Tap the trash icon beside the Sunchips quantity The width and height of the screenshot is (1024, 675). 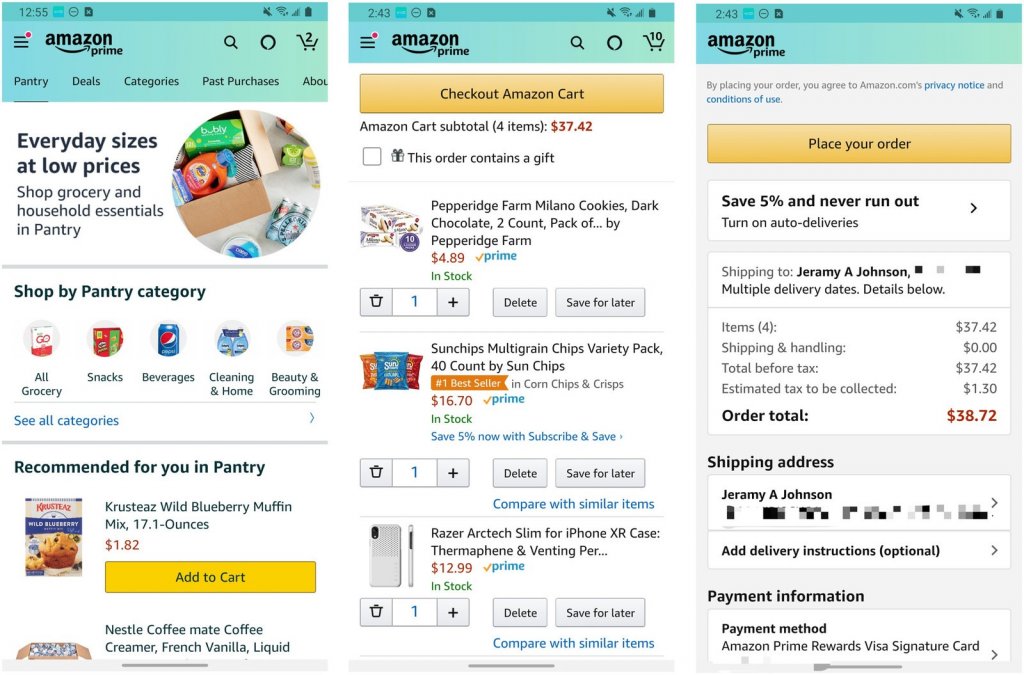click(x=376, y=472)
